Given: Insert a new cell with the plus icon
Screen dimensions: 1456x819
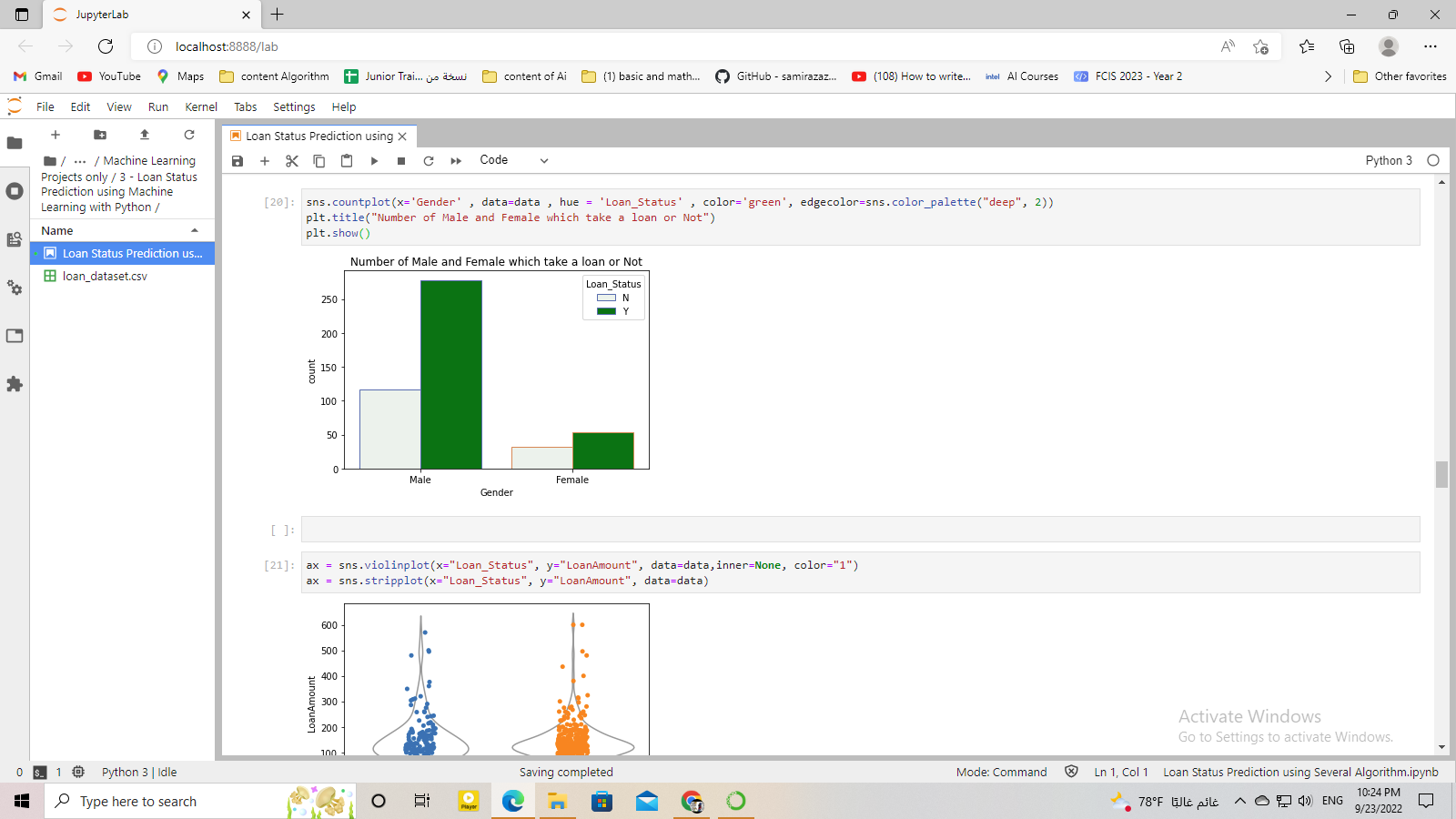Looking at the screenshot, I should coord(265,160).
